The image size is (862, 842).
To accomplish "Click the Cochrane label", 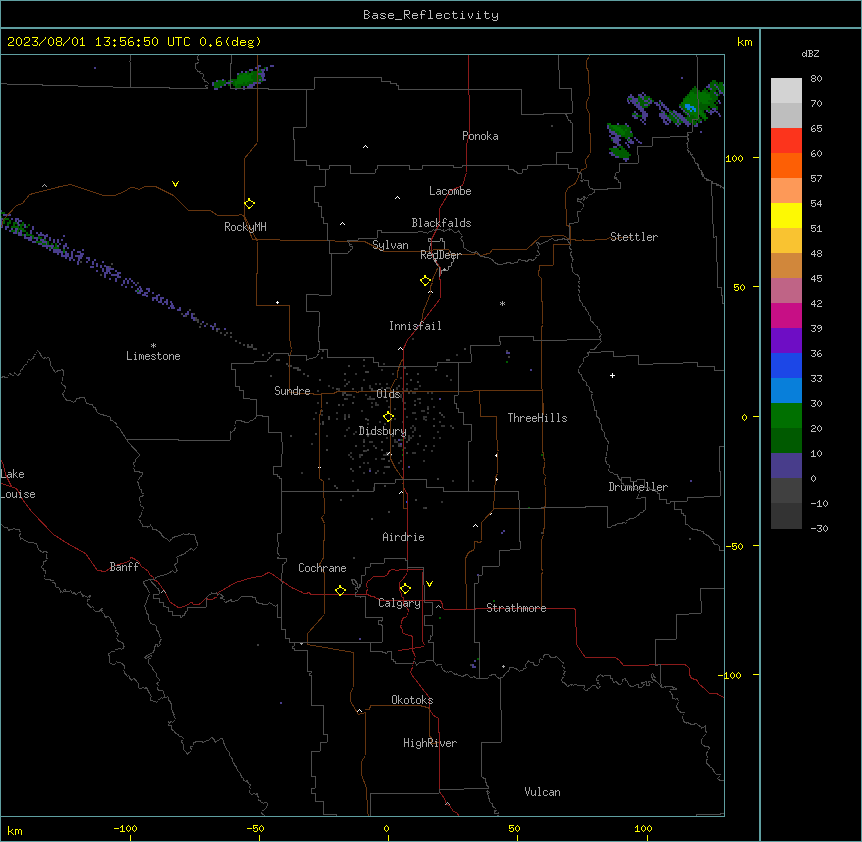I will (x=322, y=568).
